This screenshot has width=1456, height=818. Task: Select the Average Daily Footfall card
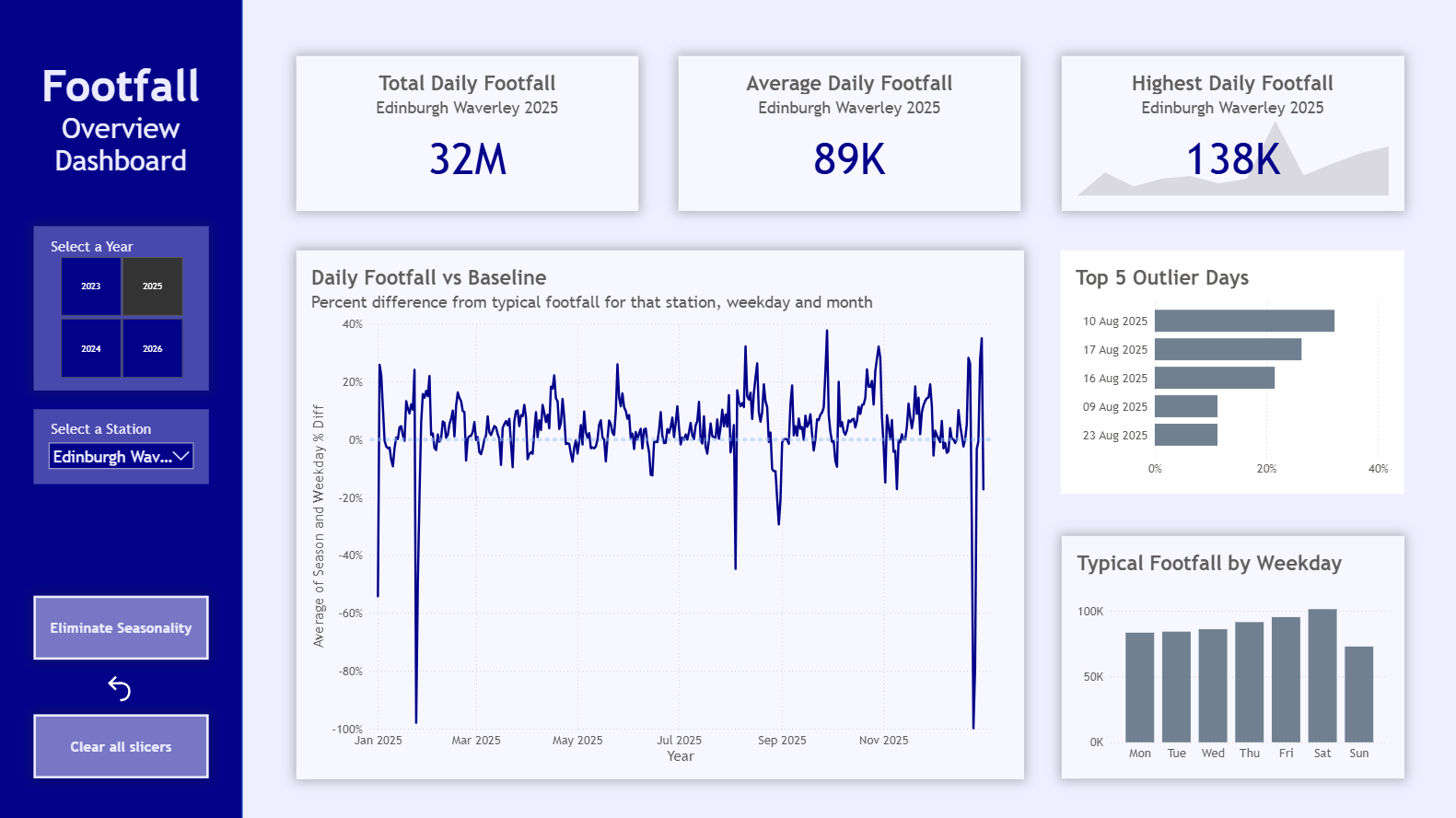pos(849,134)
